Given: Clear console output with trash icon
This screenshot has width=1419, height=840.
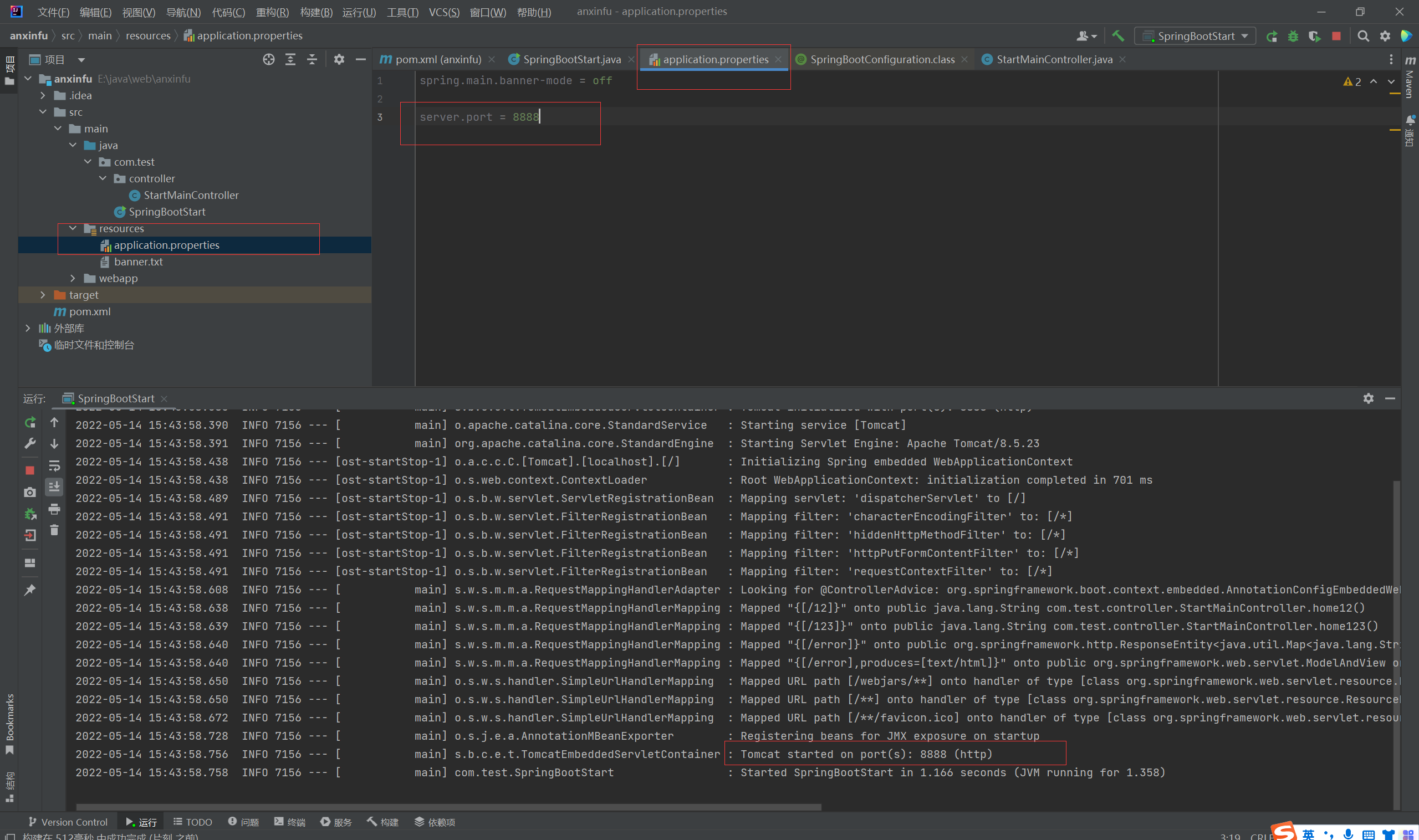Looking at the screenshot, I should (54, 530).
